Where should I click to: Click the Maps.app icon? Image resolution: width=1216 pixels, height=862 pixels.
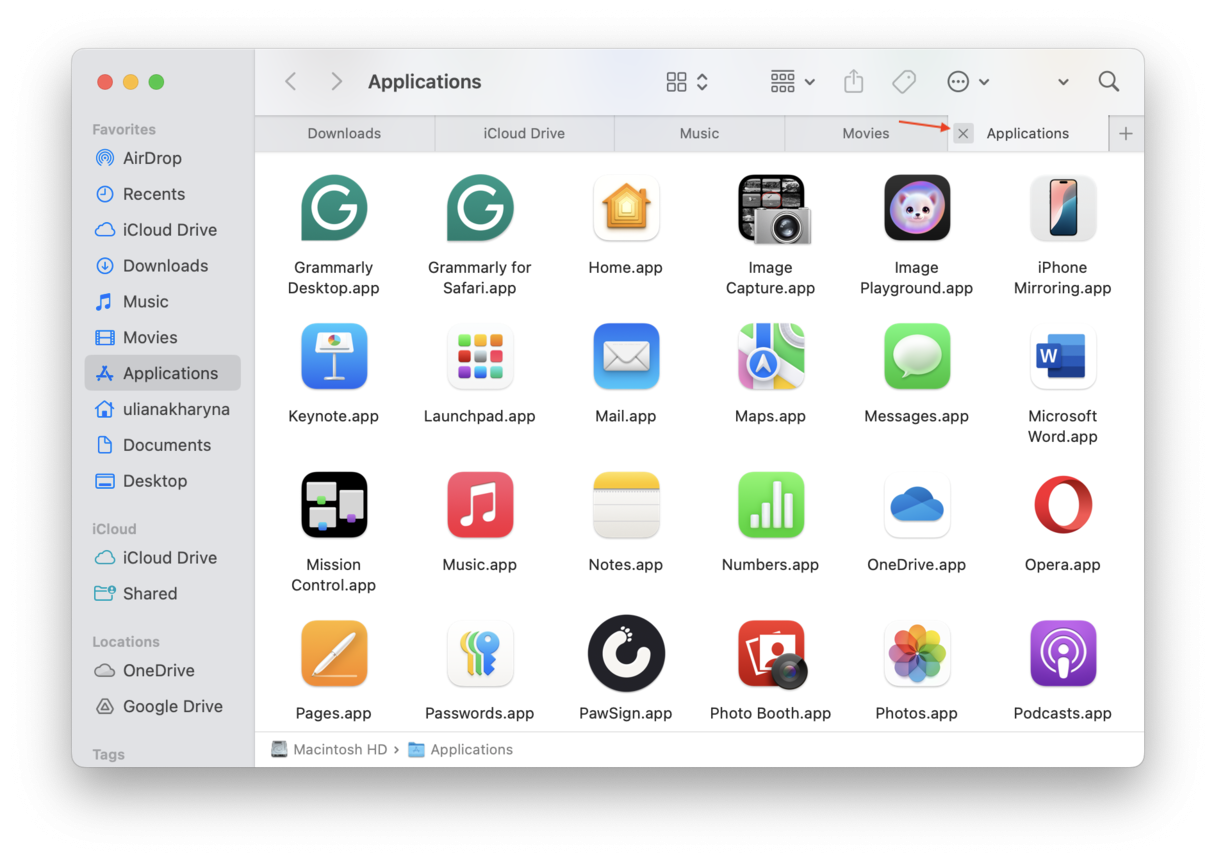coord(770,357)
